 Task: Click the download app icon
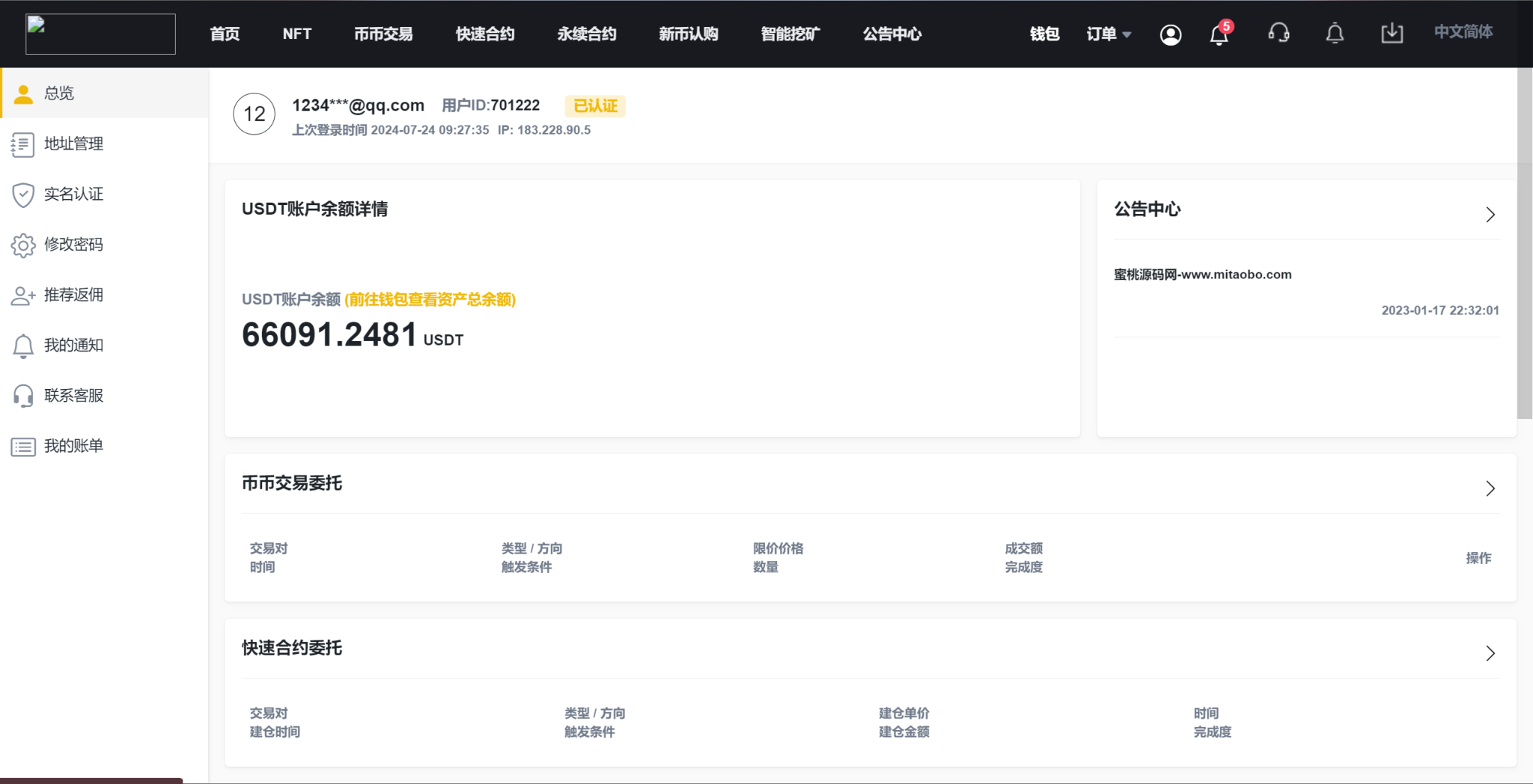pos(1392,34)
